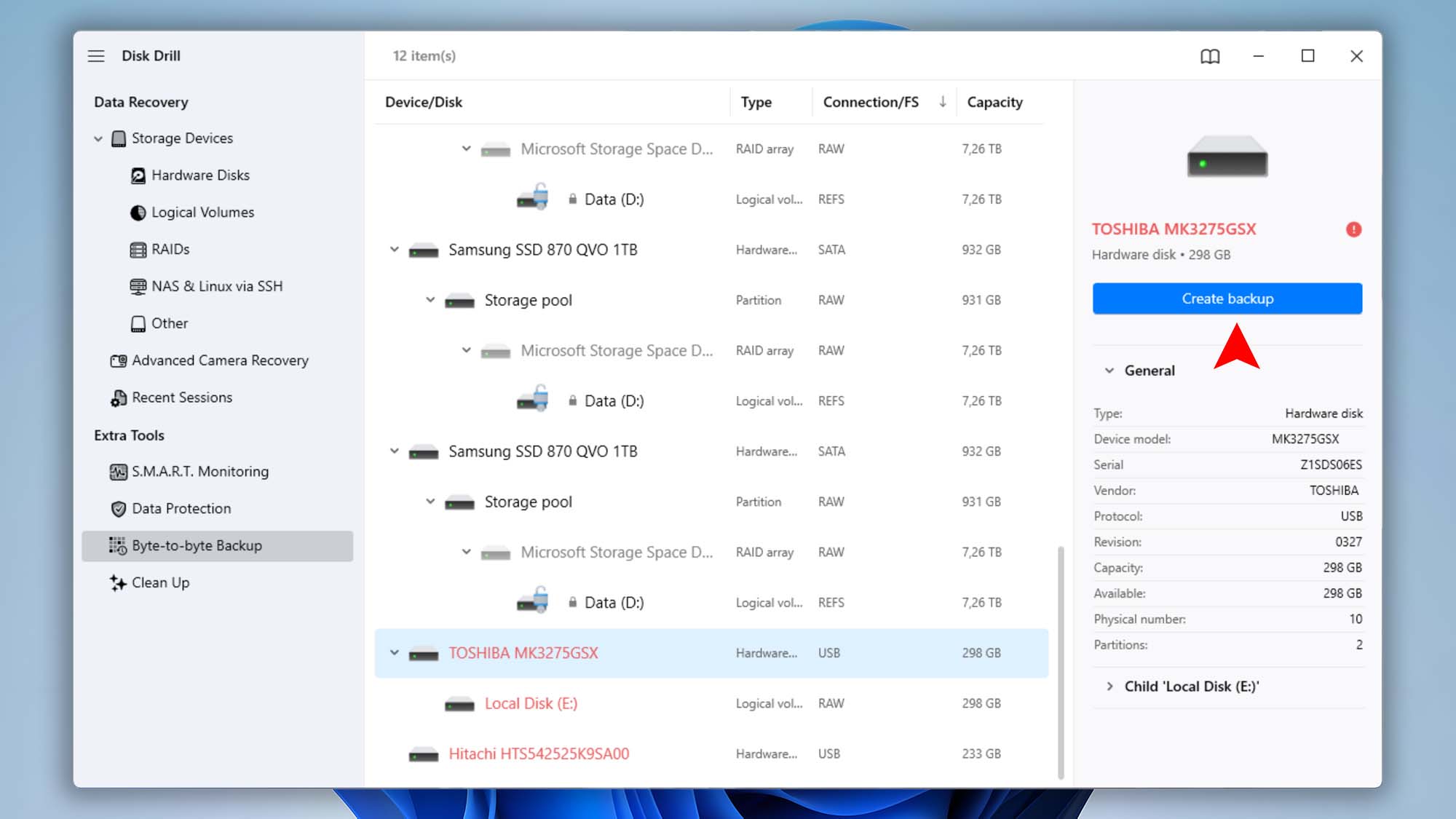Screen dimensions: 1456x819
Task: Click the Byte-to-byte Backup icon
Action: click(x=118, y=546)
